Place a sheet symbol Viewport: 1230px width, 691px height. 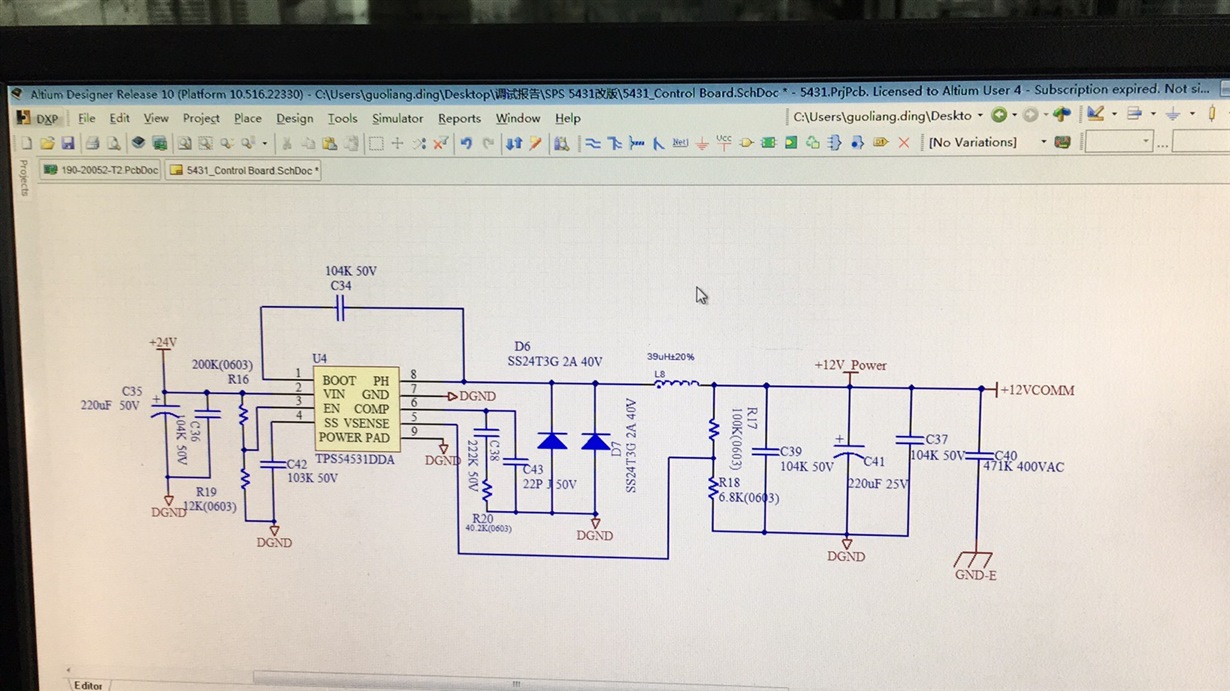point(769,143)
